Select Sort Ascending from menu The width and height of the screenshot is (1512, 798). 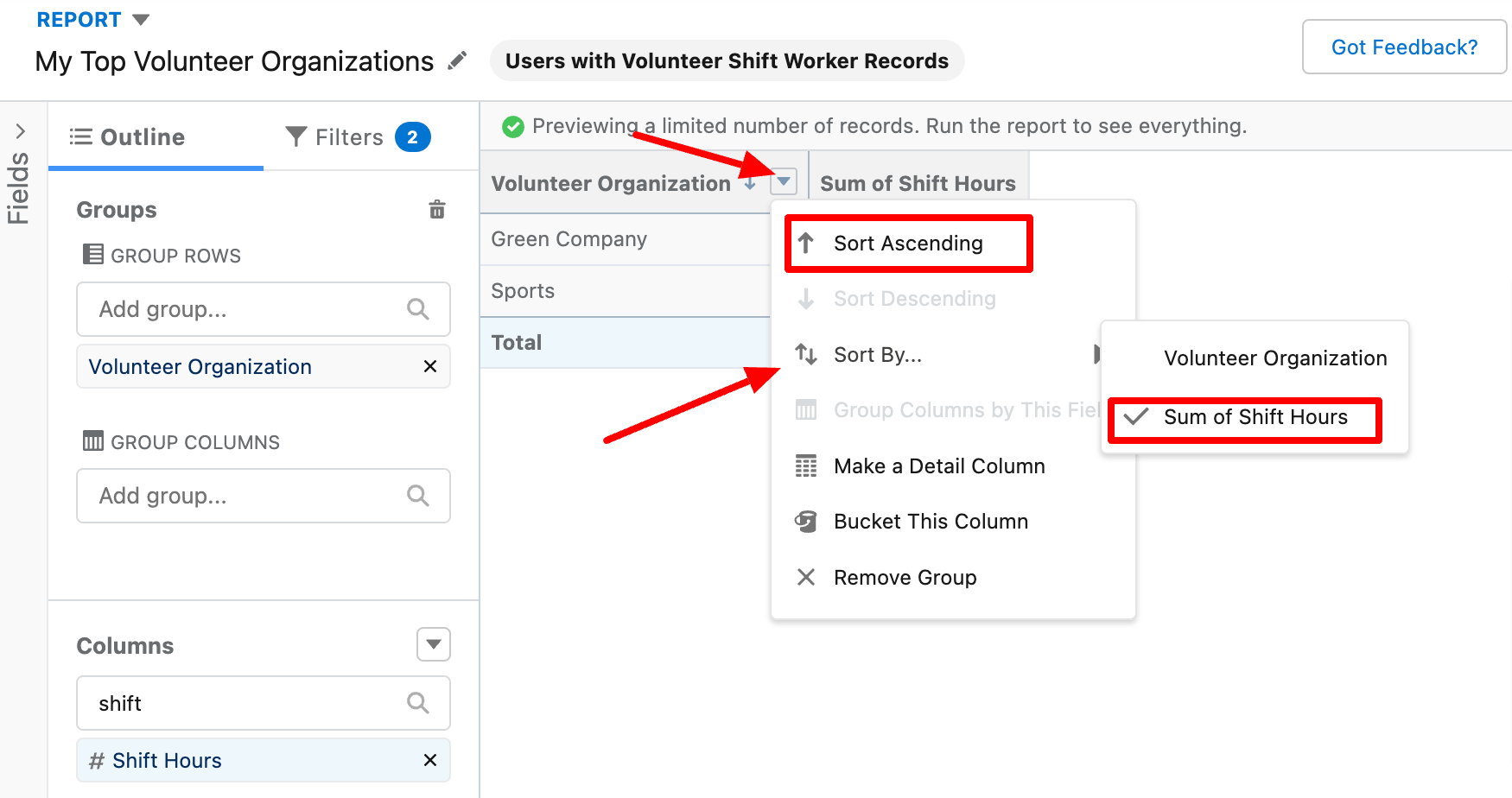click(907, 244)
